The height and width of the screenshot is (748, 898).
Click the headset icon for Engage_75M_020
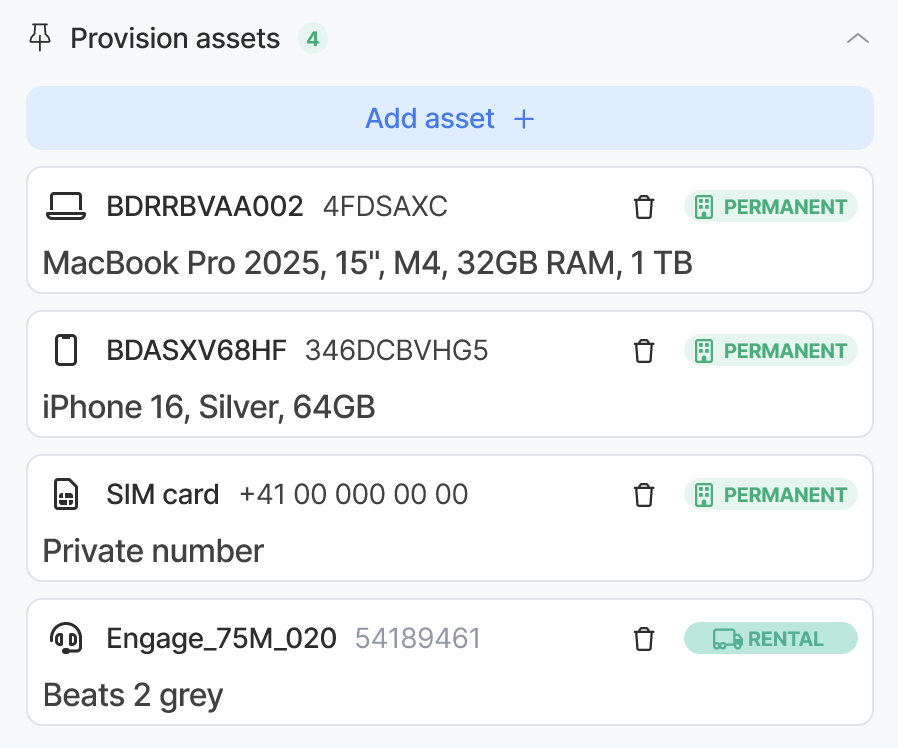(66, 639)
